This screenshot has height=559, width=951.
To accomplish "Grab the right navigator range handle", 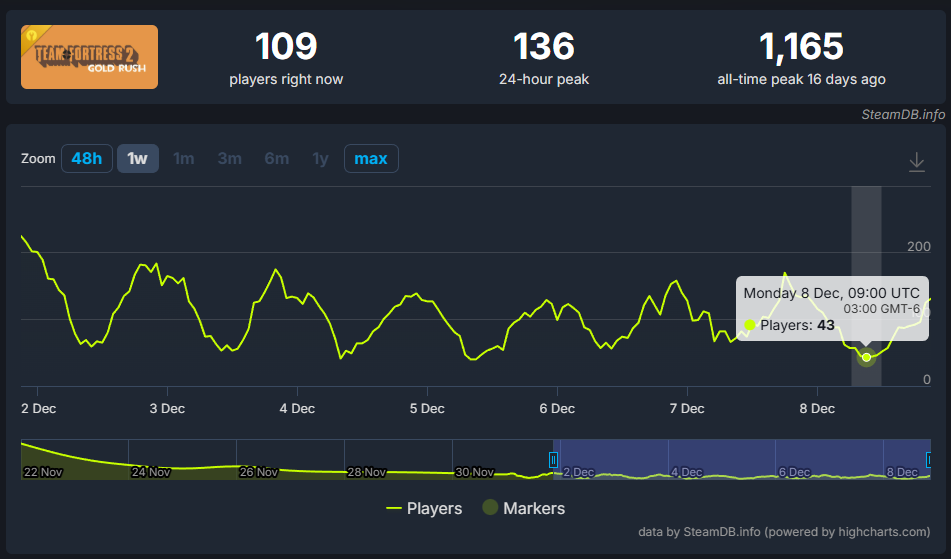I will click(x=929, y=460).
